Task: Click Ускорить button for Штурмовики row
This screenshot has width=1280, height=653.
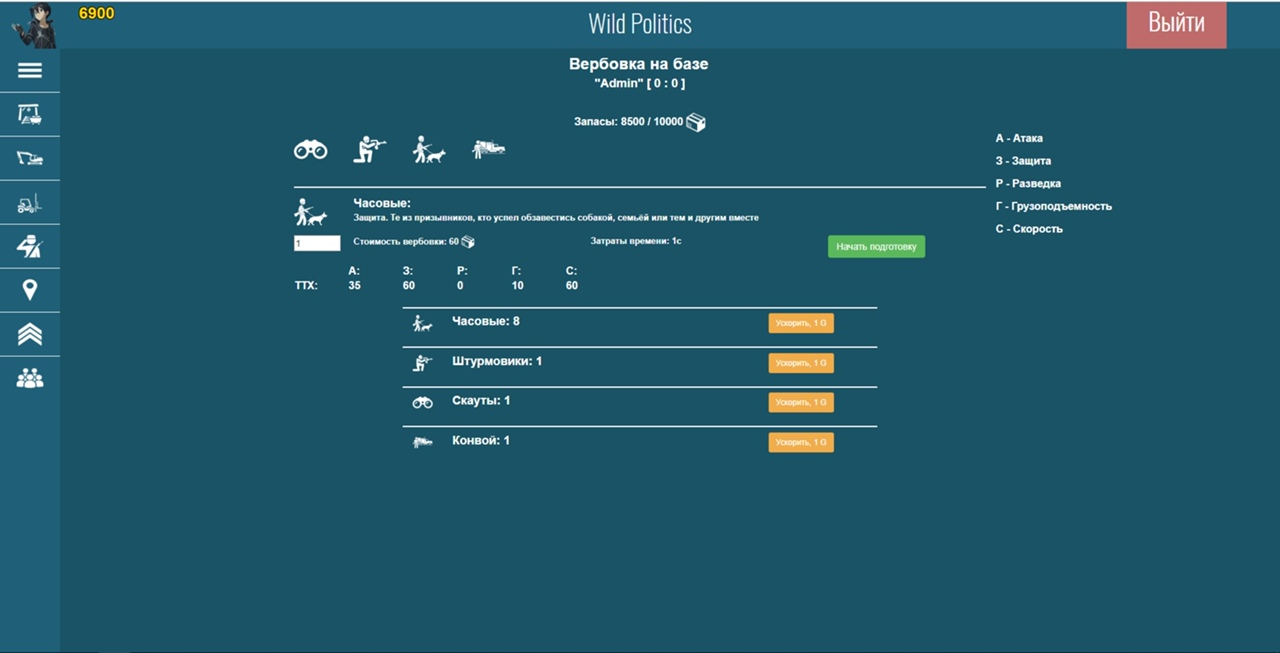Action: click(x=801, y=363)
